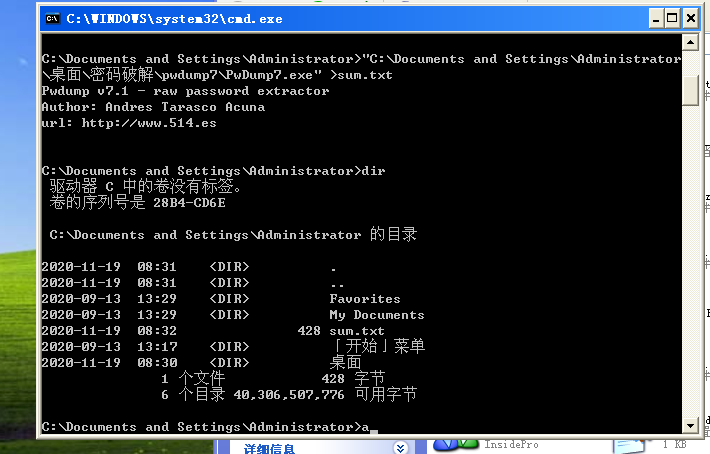Click the '6 个目录' summary text
Screen dimensions: 710x454
(x=193, y=394)
